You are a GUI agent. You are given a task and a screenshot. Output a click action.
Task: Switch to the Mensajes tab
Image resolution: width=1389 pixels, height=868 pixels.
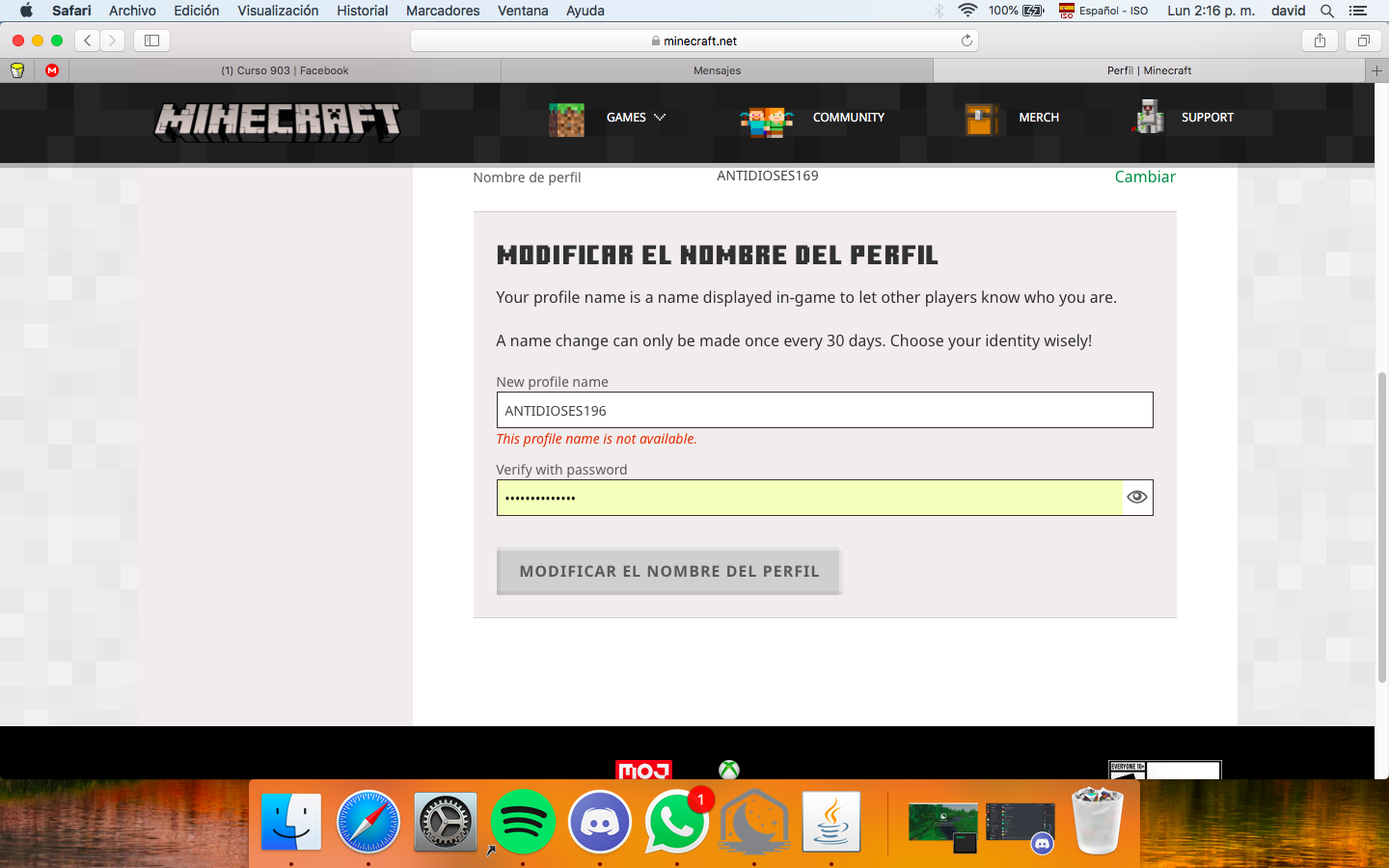(717, 70)
